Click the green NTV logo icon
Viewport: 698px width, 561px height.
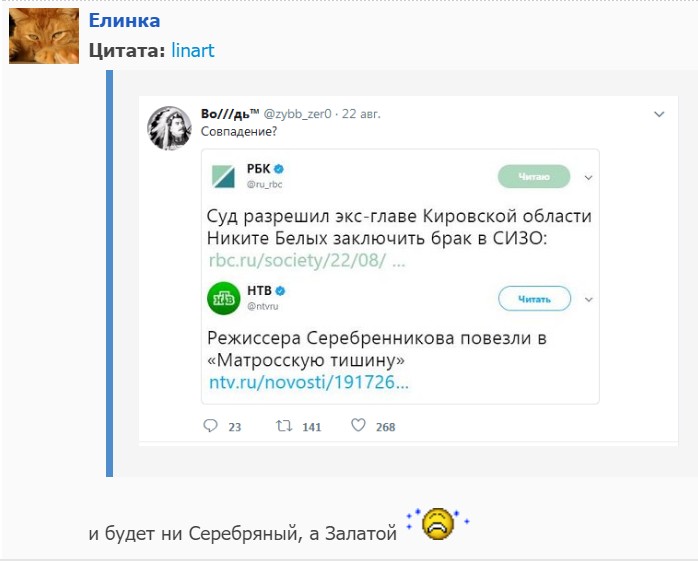coord(222,297)
